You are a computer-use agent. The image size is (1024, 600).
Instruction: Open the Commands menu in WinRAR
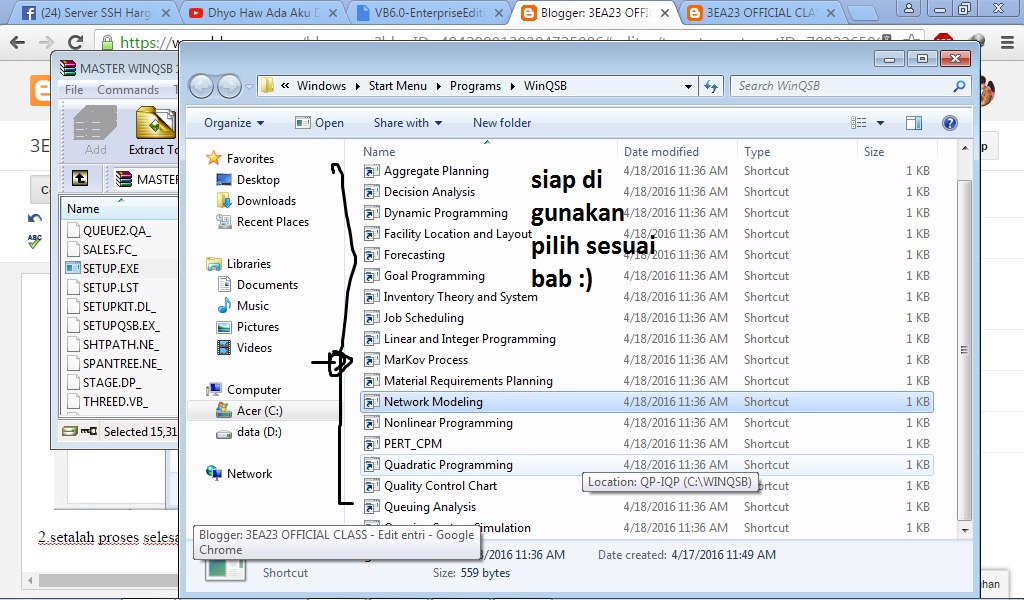(x=128, y=89)
